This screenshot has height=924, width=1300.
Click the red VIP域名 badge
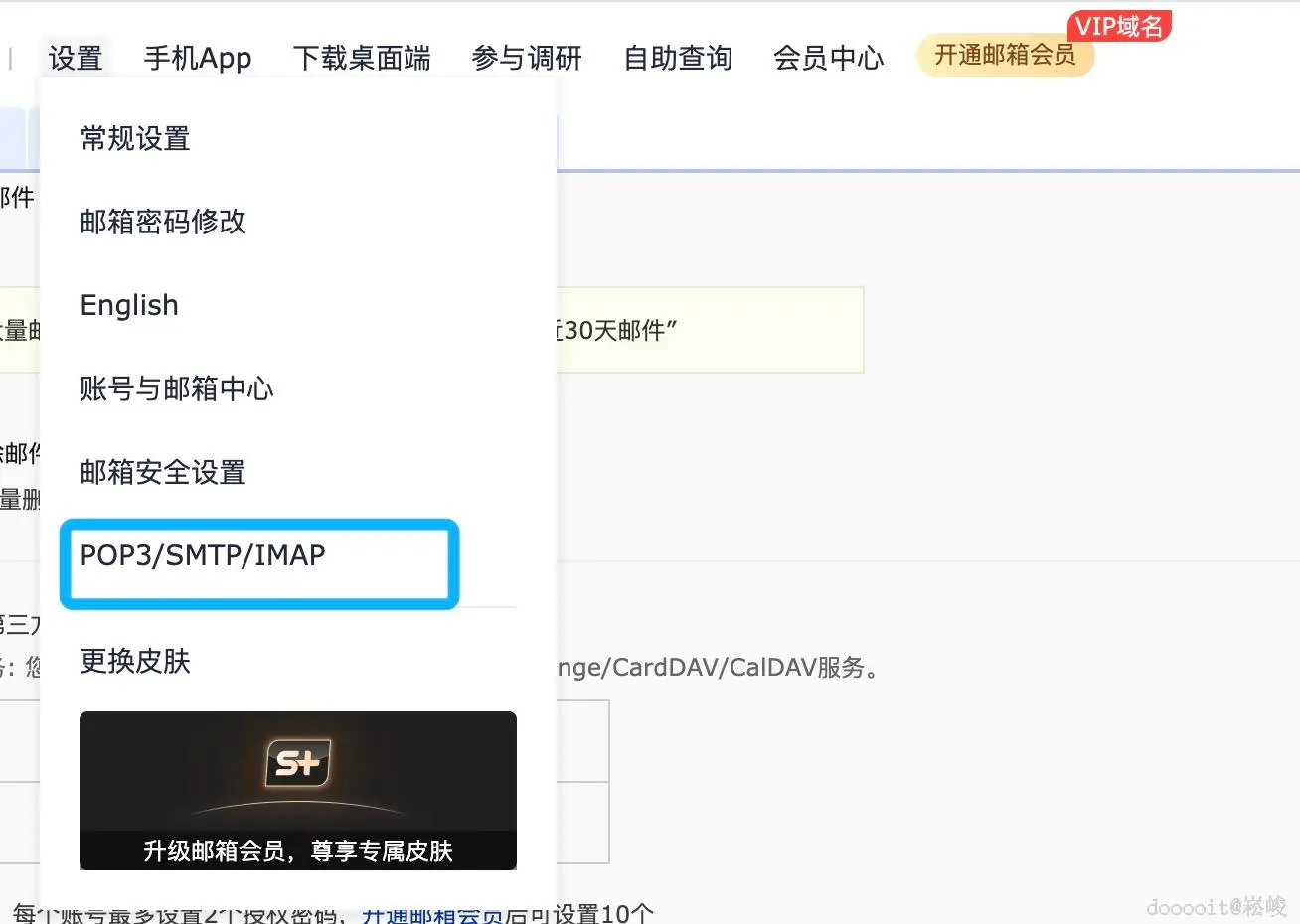[1119, 27]
